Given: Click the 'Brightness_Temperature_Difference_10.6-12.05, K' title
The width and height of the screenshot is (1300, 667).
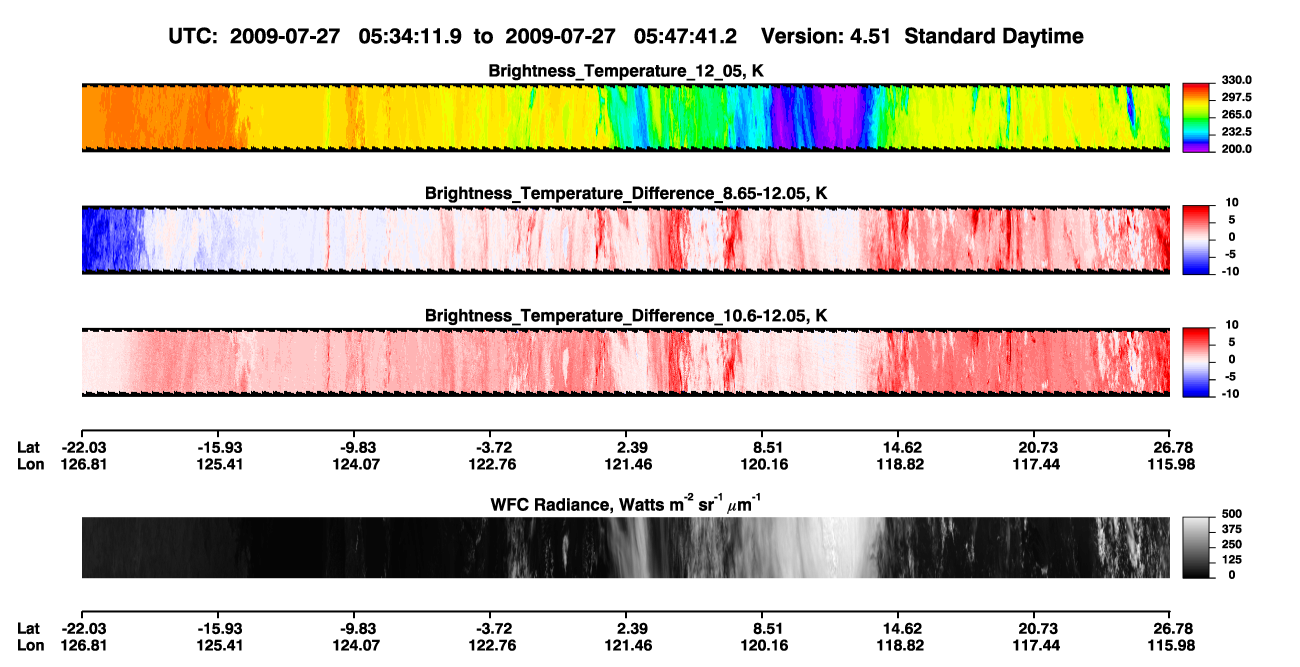Looking at the screenshot, I should (x=626, y=316).
